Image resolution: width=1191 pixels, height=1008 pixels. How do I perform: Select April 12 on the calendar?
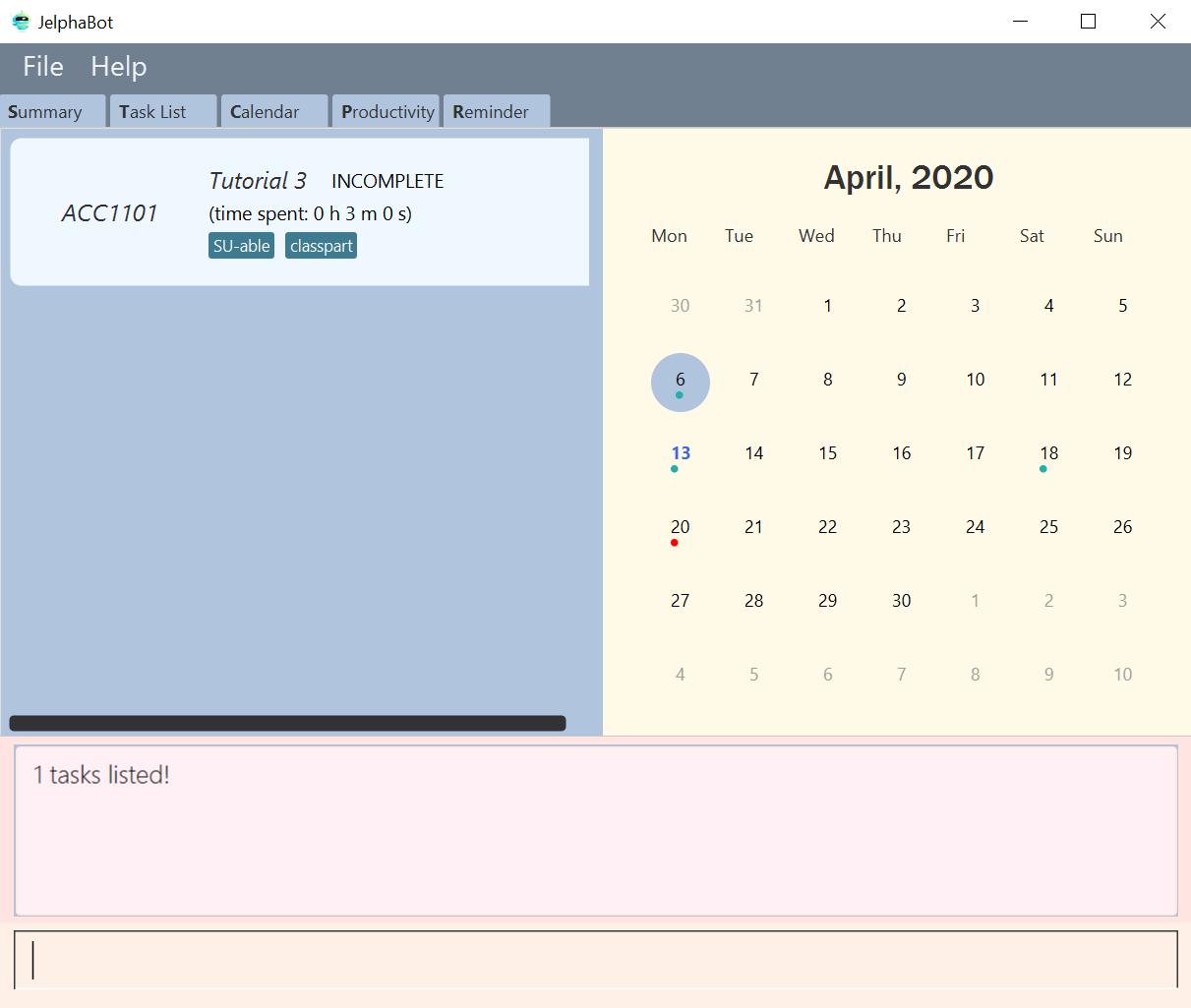[1122, 380]
